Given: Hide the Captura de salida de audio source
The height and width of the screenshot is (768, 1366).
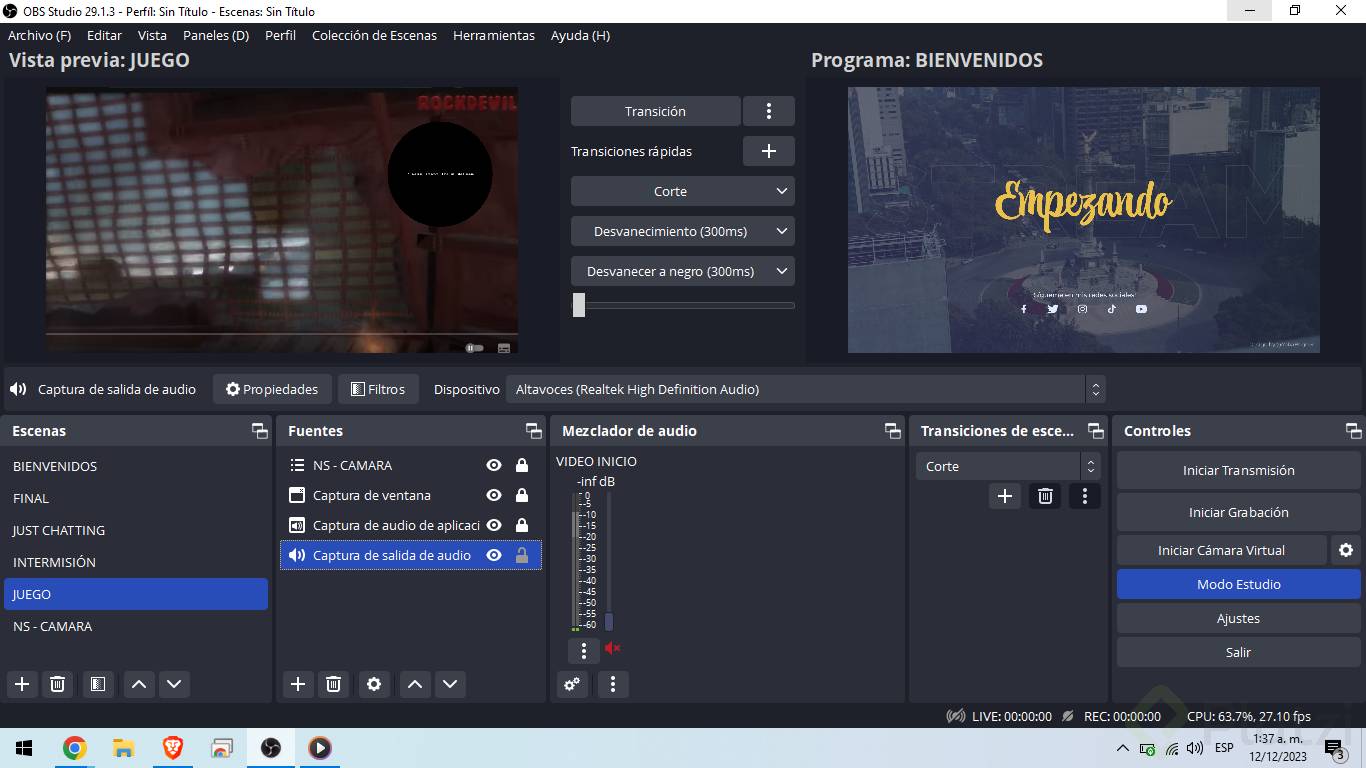Looking at the screenshot, I should tap(494, 555).
